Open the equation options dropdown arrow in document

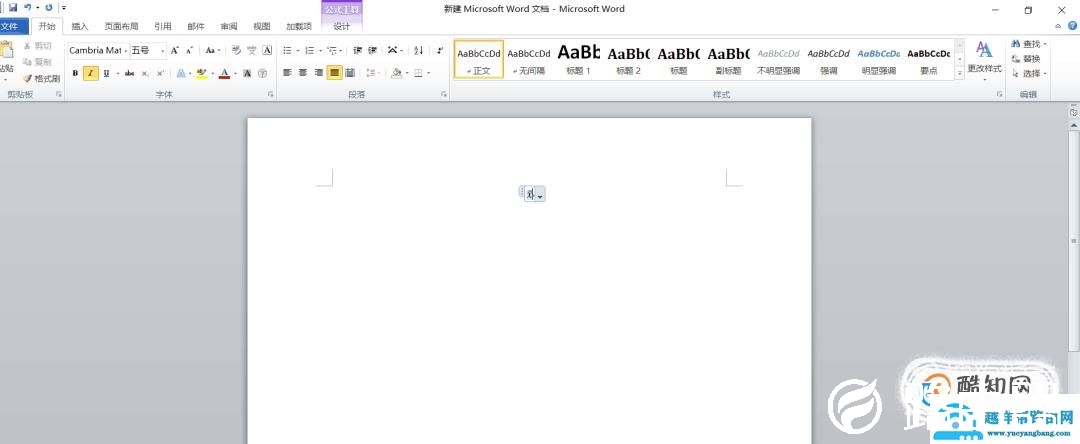[541, 196]
